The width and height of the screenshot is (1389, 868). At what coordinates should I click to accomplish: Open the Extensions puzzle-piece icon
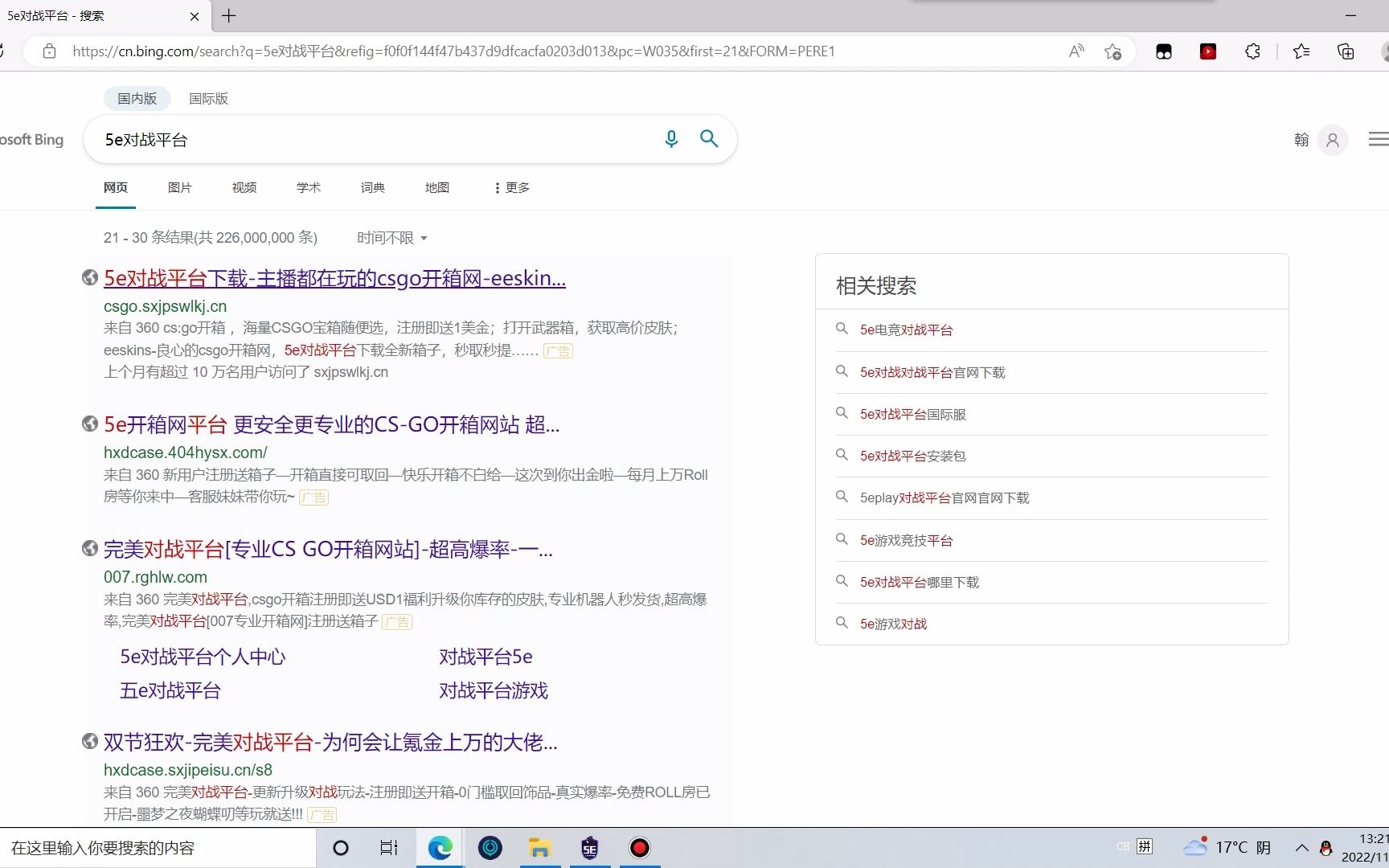point(1252,51)
